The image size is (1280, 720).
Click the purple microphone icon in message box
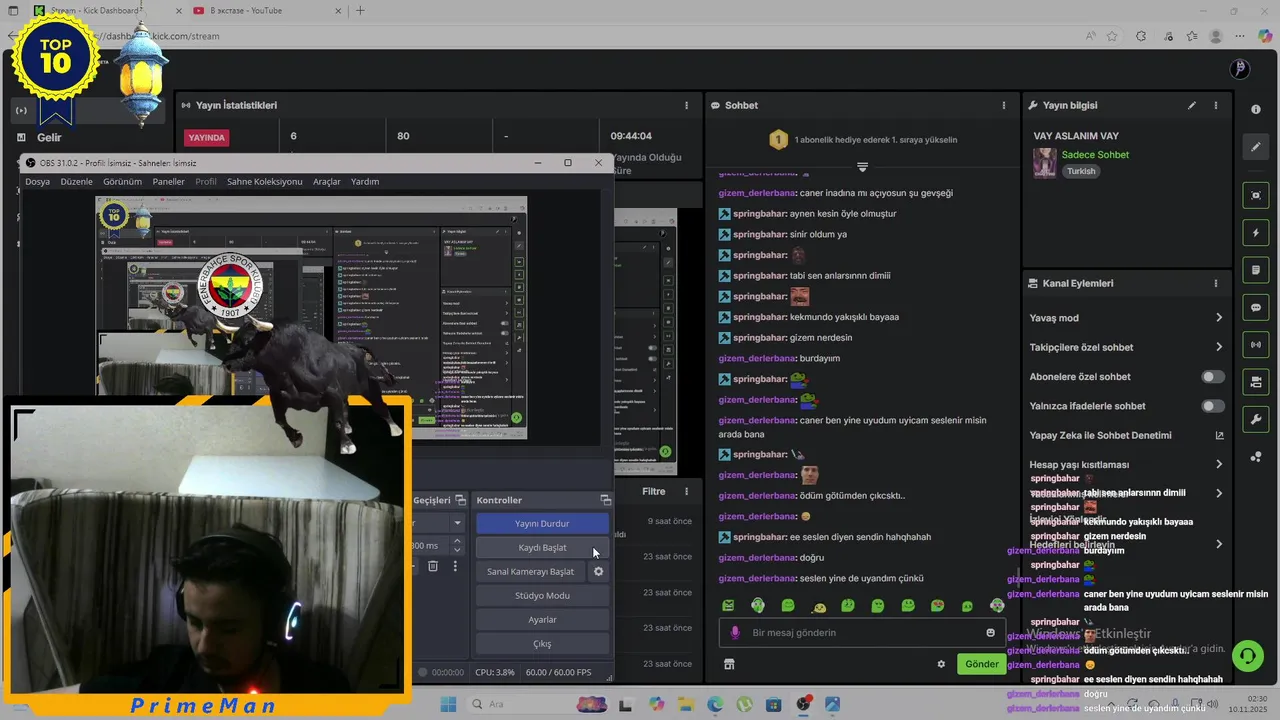pyautogui.click(x=735, y=632)
